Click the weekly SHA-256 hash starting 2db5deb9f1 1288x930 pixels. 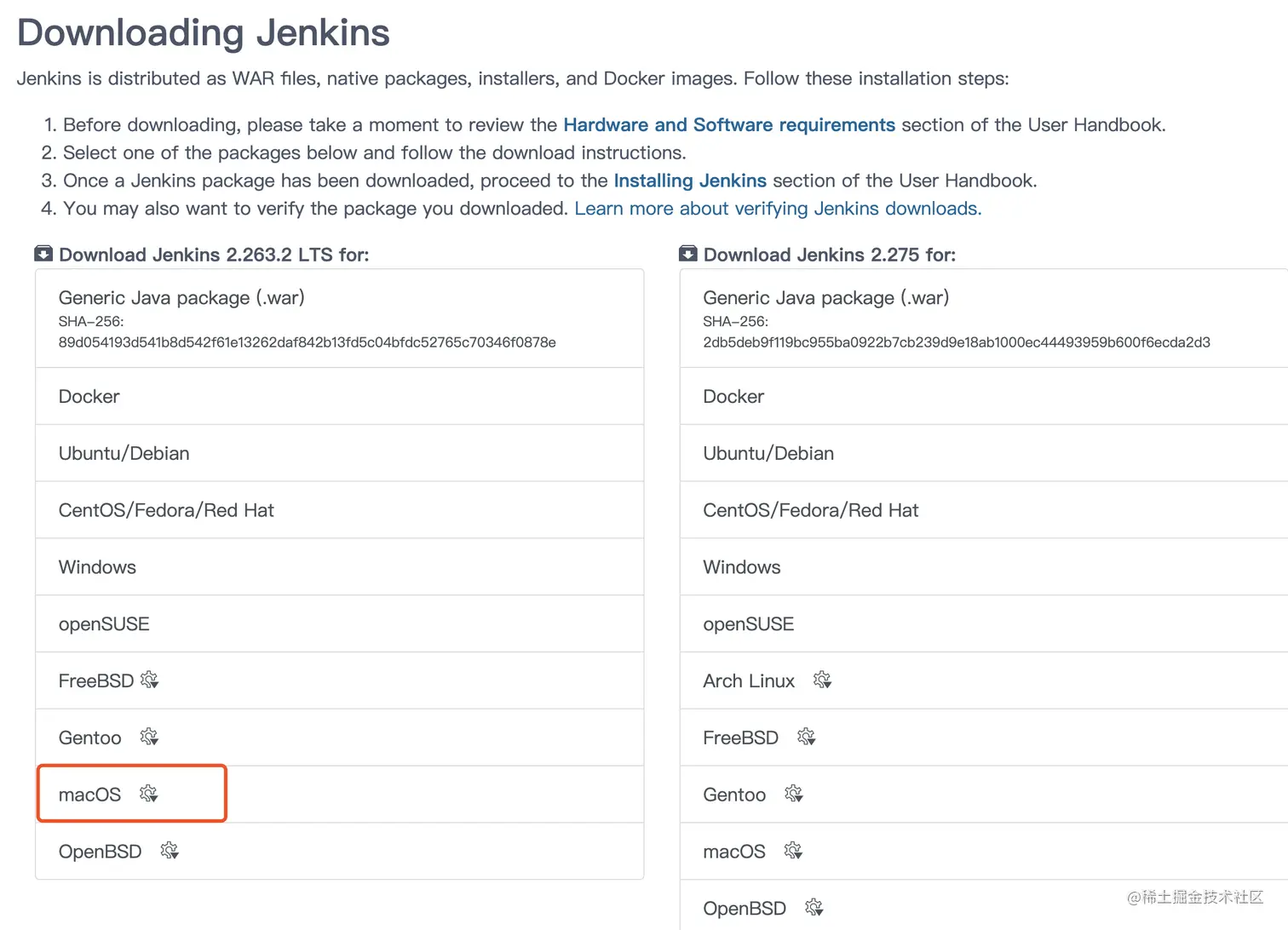click(x=957, y=342)
